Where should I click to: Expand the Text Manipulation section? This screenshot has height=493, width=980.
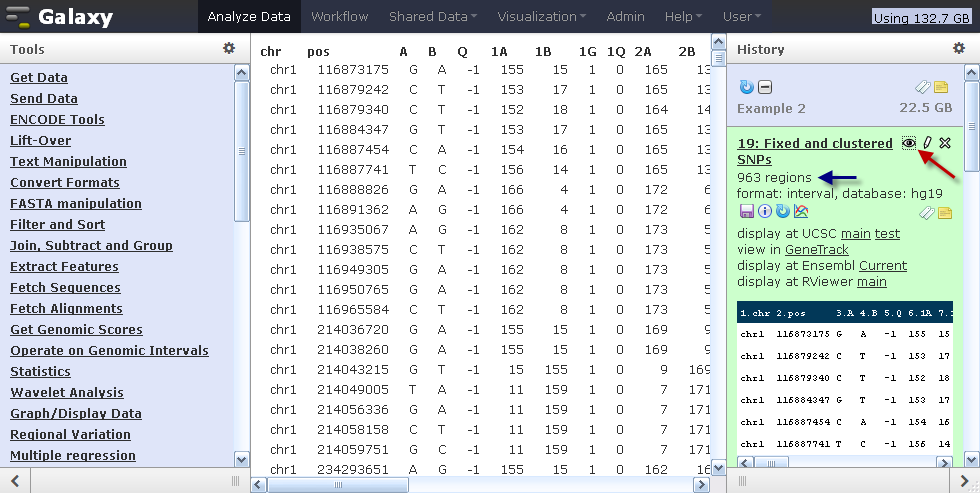pyautogui.click(x=68, y=161)
